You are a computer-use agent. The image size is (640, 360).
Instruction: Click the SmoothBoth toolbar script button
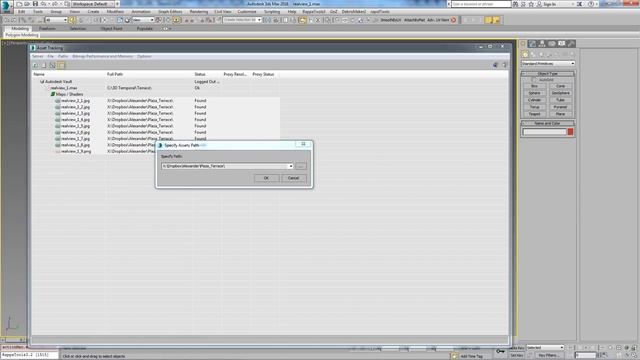coord(391,20)
